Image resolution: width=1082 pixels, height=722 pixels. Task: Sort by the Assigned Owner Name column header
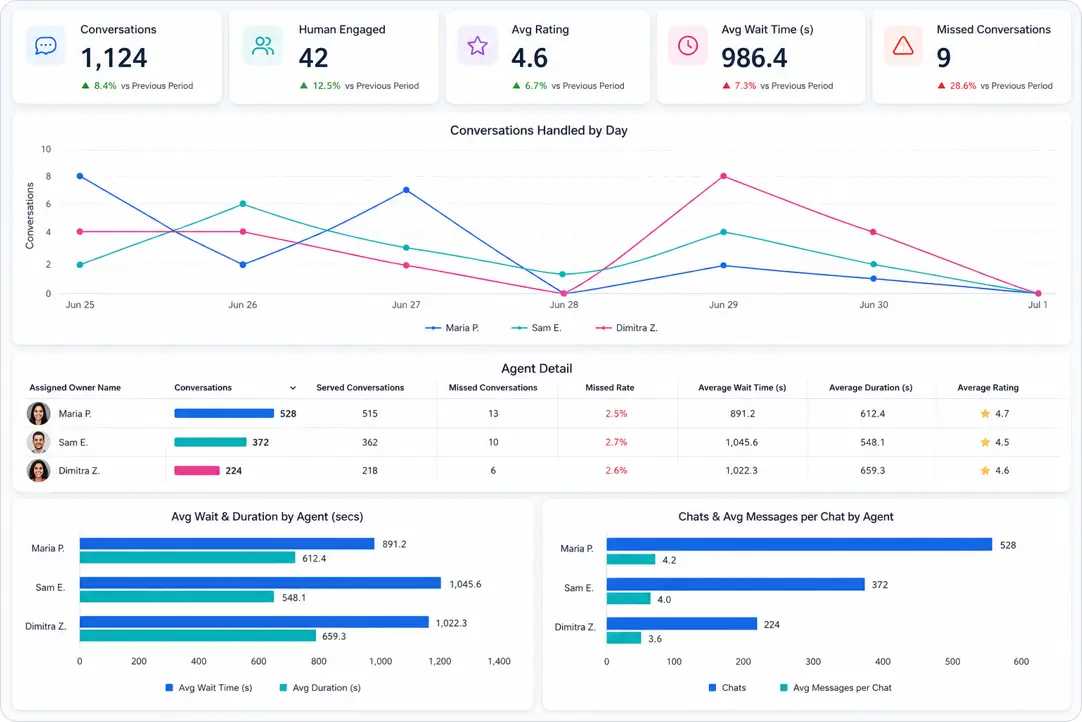75,388
